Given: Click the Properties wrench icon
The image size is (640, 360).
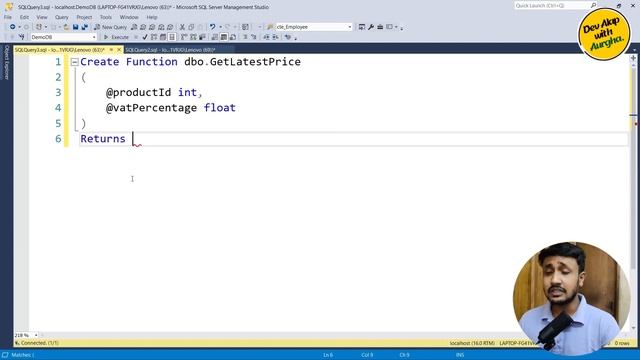Looking at the screenshot, I should click(371, 27).
